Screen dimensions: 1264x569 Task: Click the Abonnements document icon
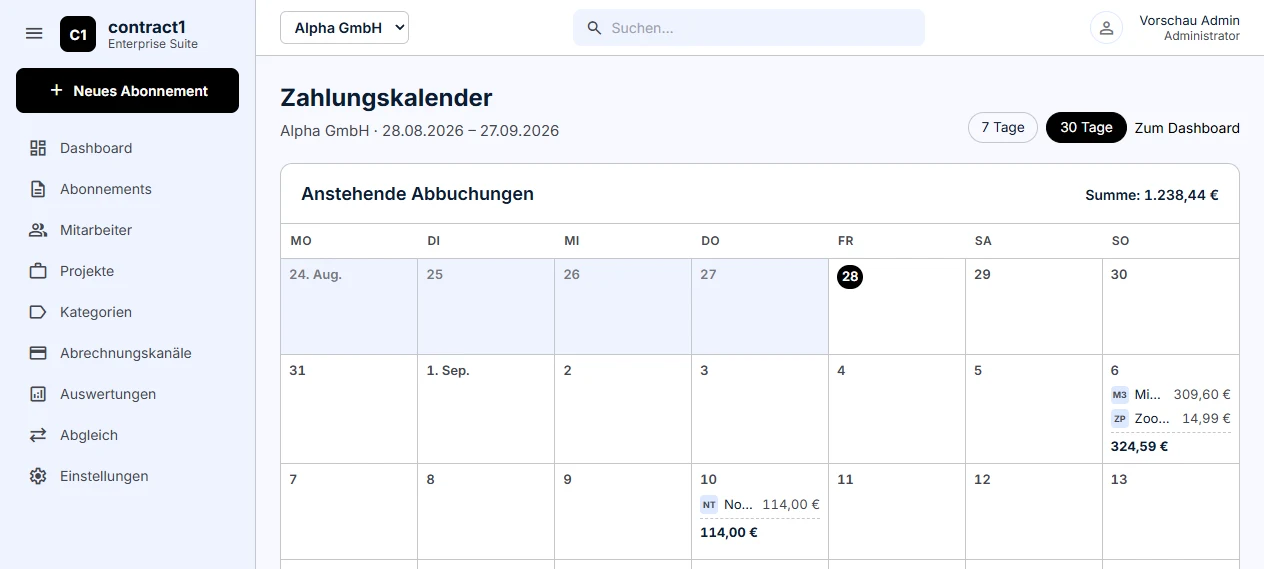38,189
